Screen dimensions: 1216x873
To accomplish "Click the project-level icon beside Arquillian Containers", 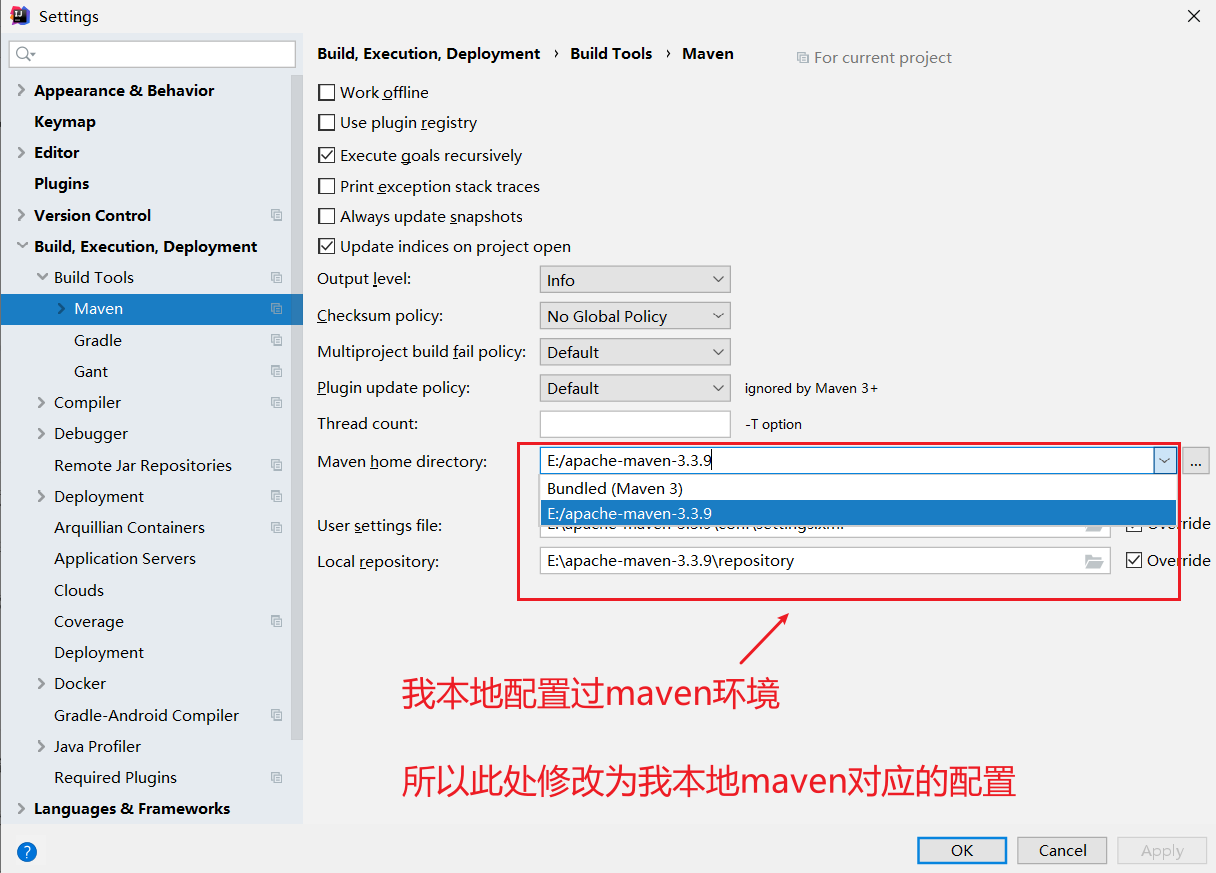I will coord(277,527).
